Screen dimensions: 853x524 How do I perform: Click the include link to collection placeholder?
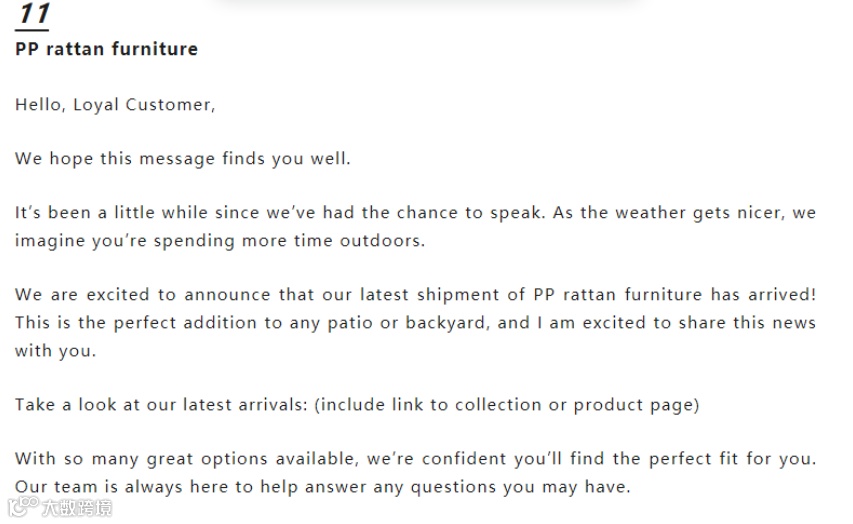pyautogui.click(x=429, y=405)
